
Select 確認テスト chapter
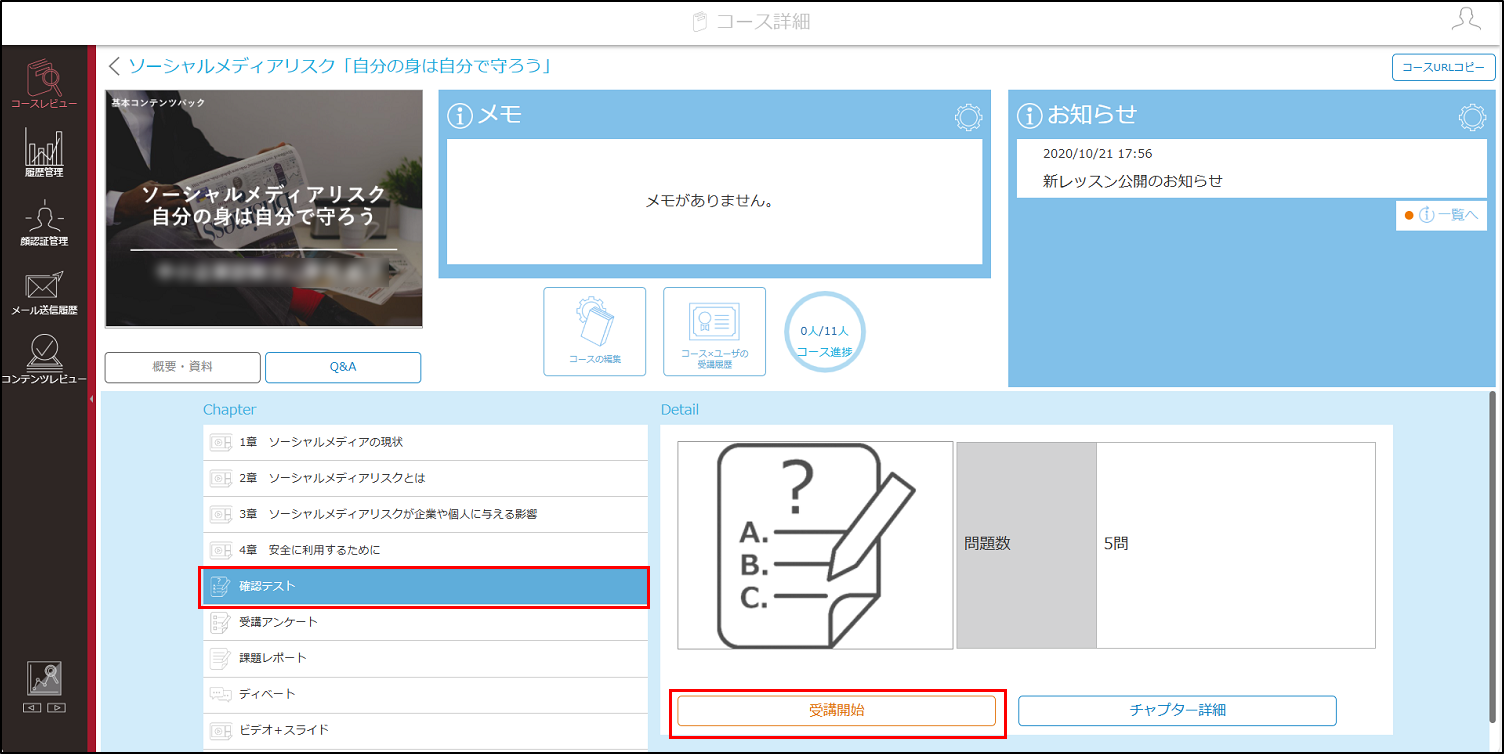[x=425, y=586]
